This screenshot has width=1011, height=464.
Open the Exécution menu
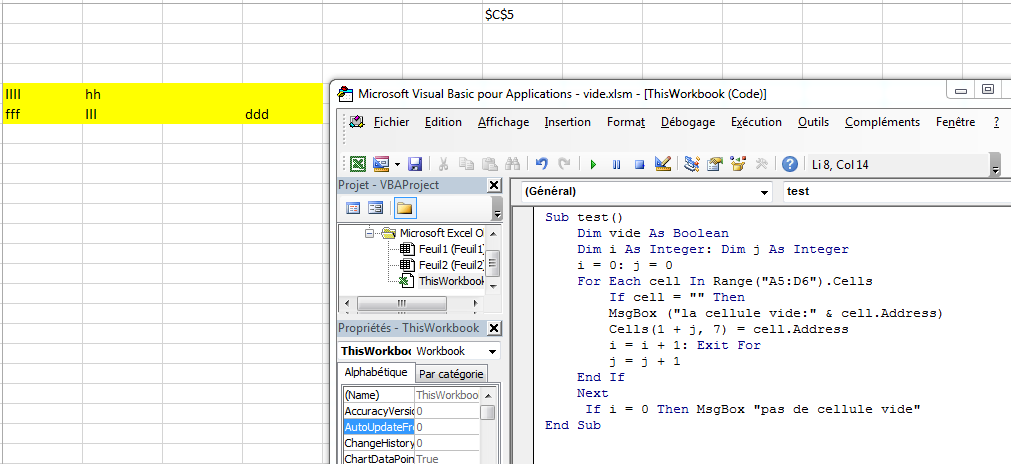pos(756,122)
